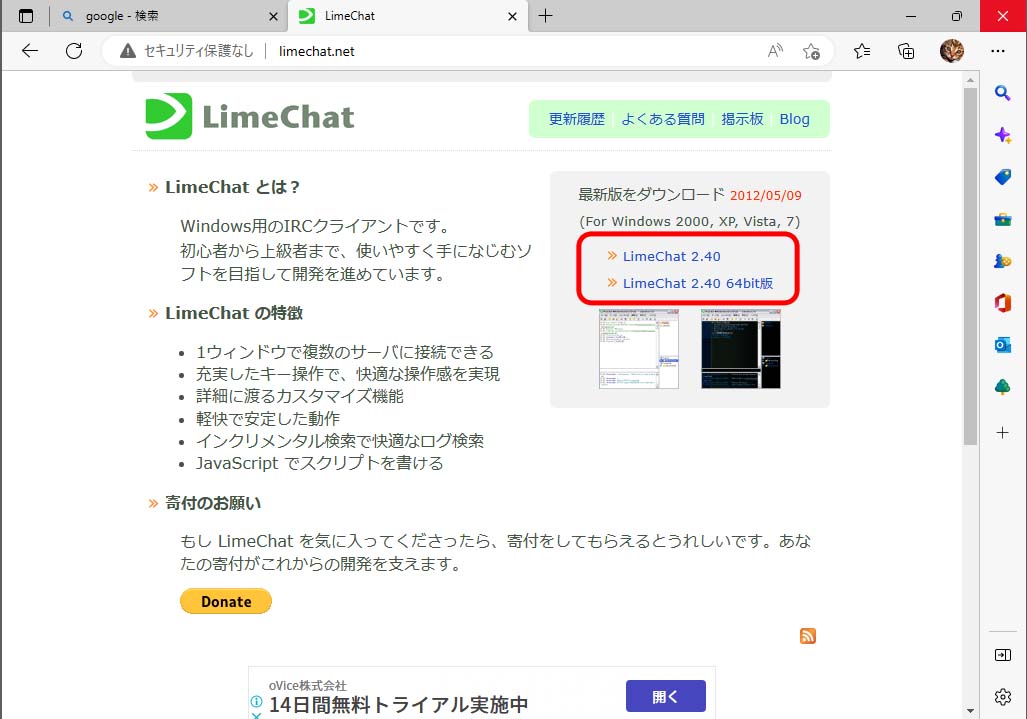Open the Shopping tag sidebar icon
Image resolution: width=1027 pixels, height=719 pixels.
click(x=1002, y=177)
